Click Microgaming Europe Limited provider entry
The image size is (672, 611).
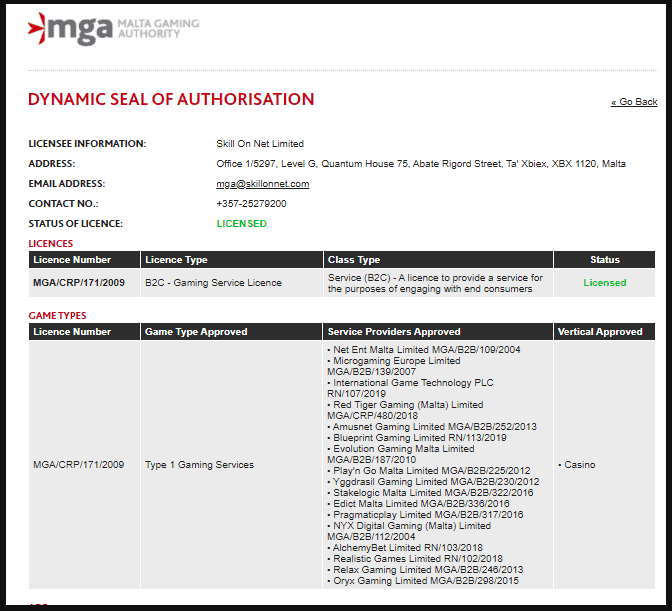pyautogui.click(x=394, y=366)
